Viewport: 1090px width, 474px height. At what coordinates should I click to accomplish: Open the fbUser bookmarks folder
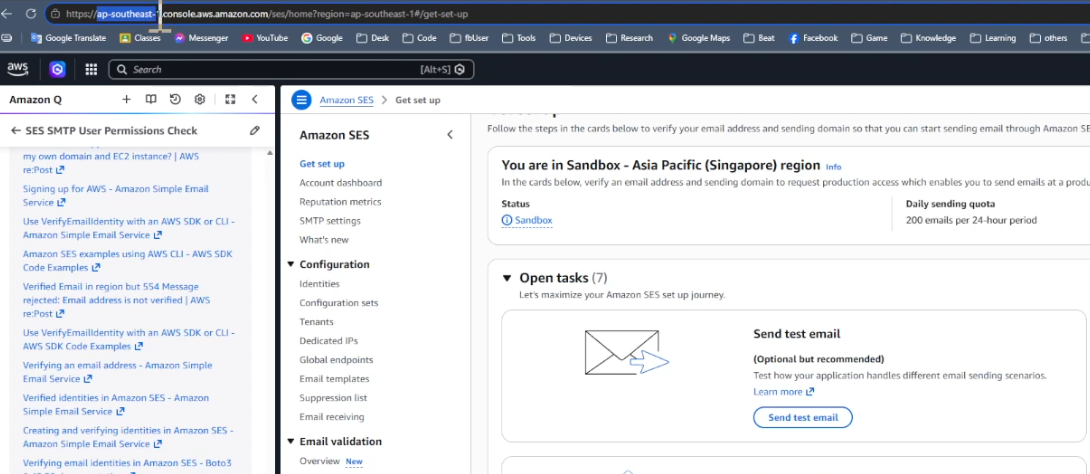[x=469, y=38]
